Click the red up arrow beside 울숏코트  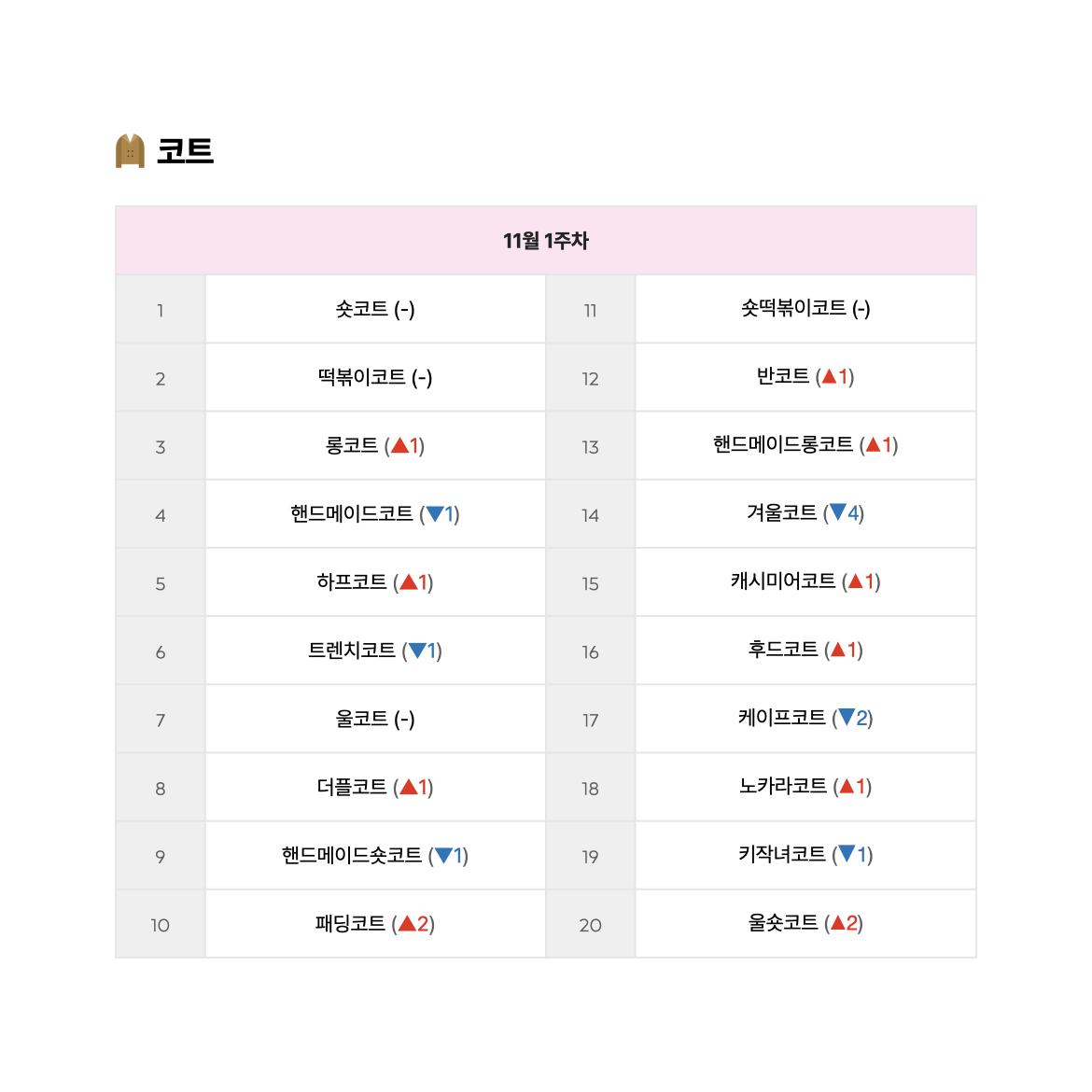[837, 923]
